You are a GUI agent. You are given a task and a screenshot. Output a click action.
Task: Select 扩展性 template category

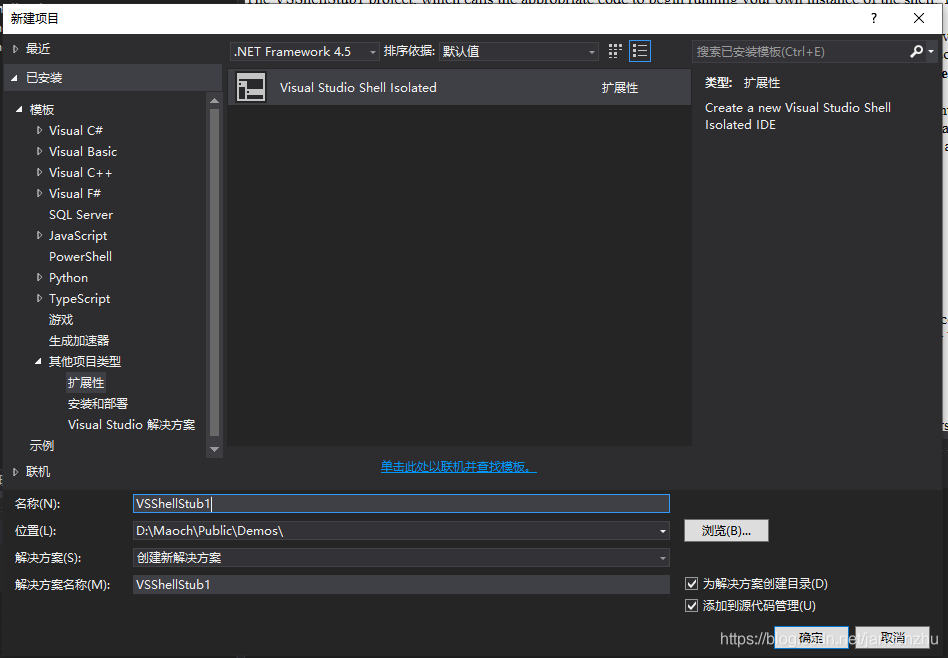(x=86, y=382)
